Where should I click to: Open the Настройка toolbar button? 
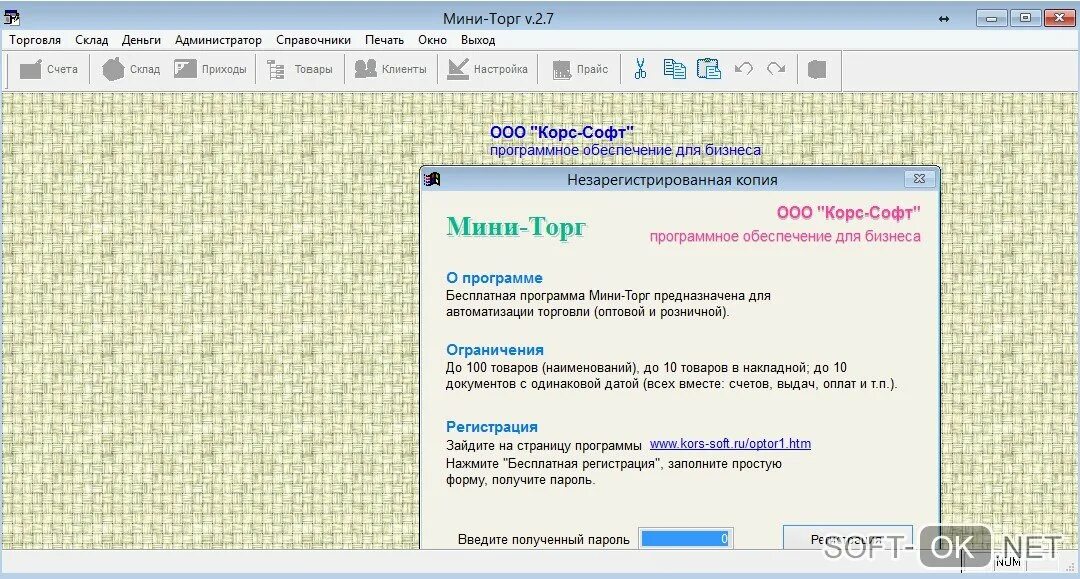pyautogui.click(x=487, y=70)
